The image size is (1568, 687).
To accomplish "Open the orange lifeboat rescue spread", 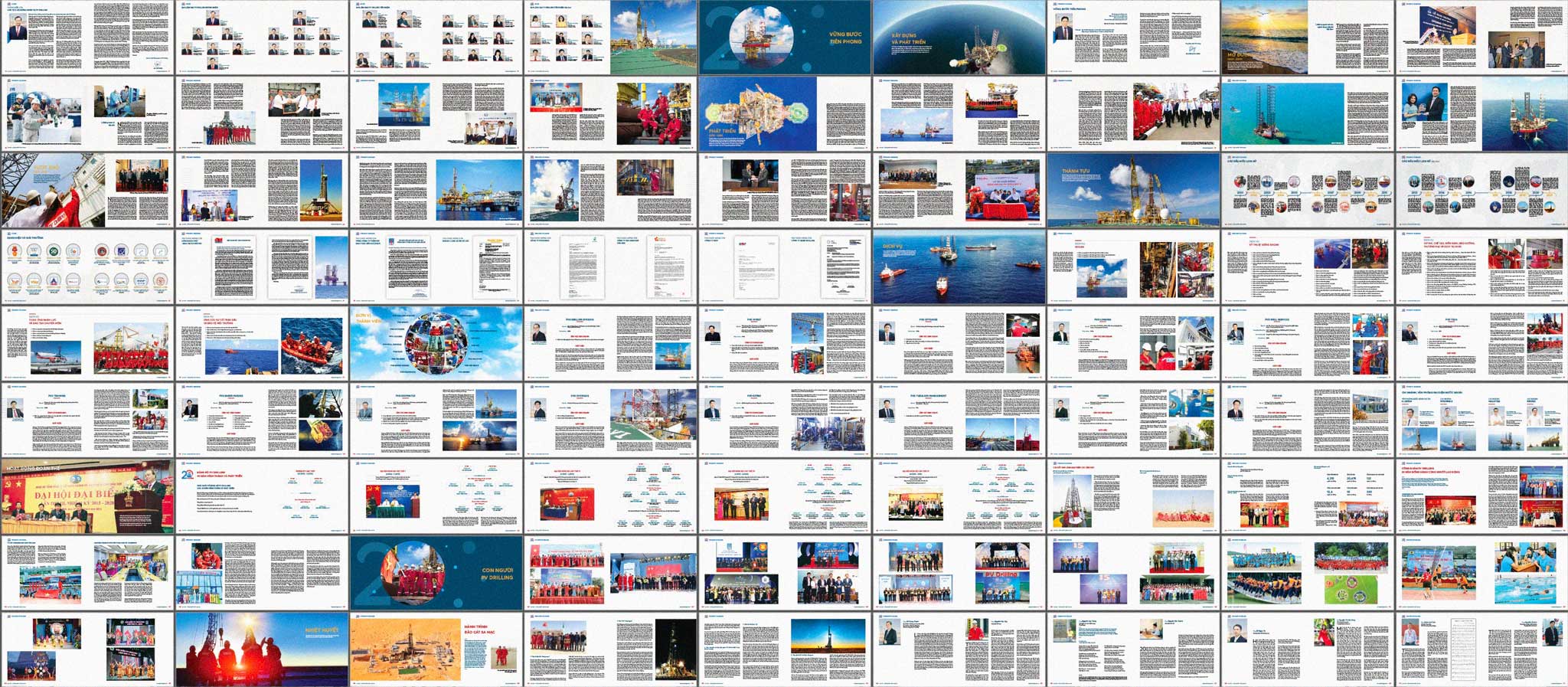I will (x=261, y=344).
